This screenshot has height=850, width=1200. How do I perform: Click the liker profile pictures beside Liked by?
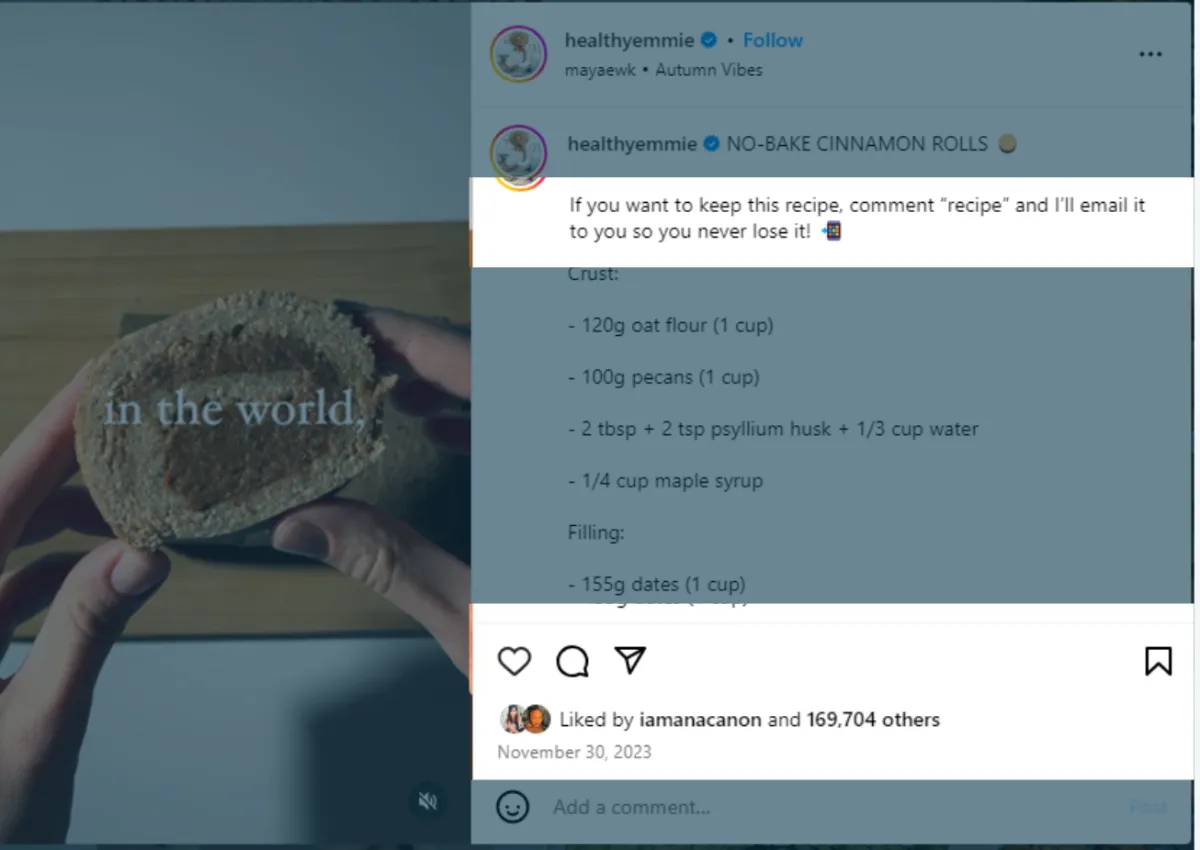[x=525, y=719]
